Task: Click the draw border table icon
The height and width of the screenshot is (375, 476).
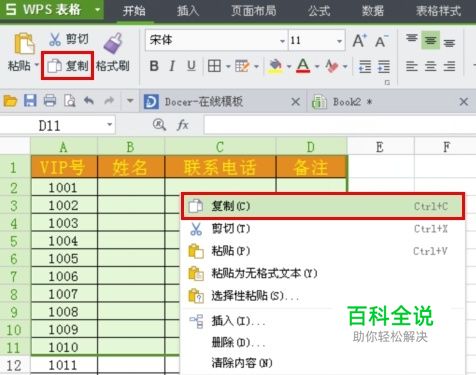Action: [242, 66]
